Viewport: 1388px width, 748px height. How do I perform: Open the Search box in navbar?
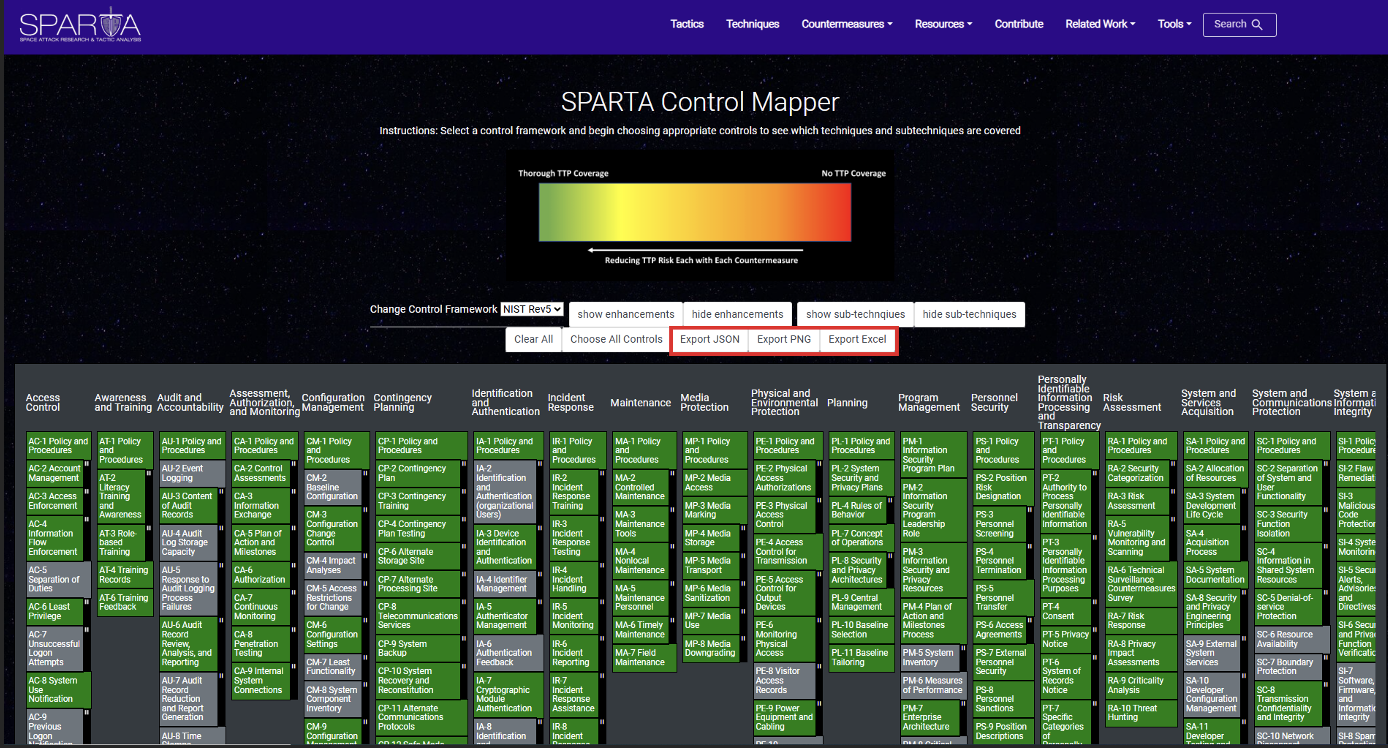(1239, 24)
